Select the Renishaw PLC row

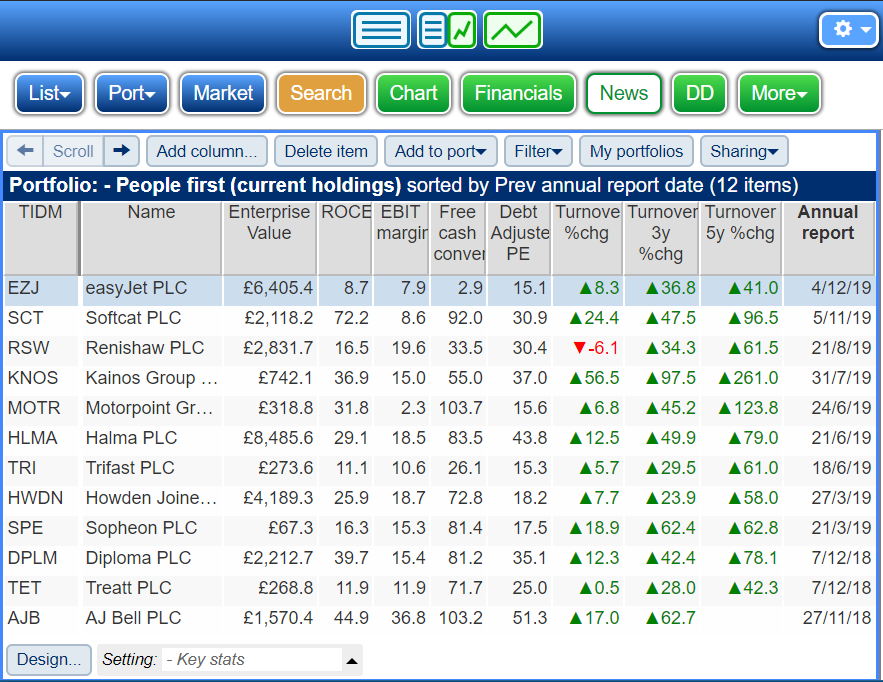pyautogui.click(x=439, y=348)
